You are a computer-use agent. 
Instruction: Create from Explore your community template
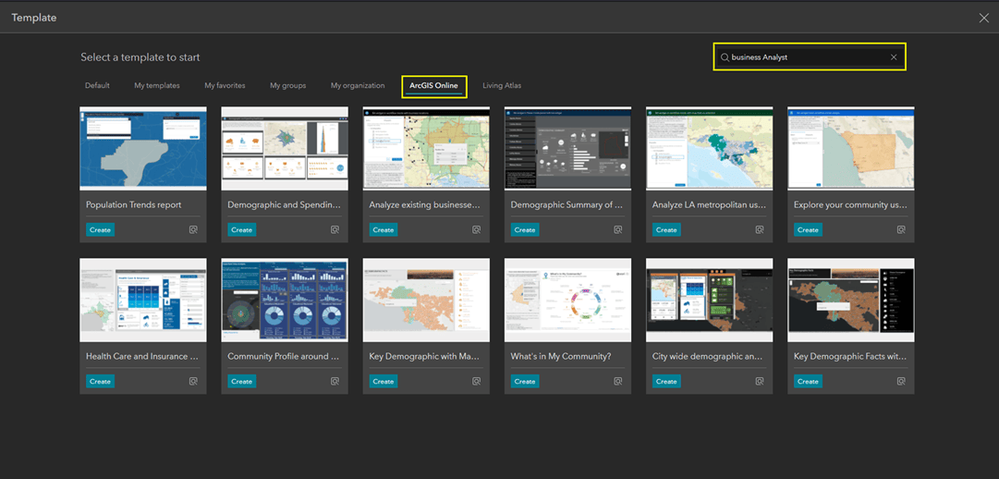(x=808, y=230)
